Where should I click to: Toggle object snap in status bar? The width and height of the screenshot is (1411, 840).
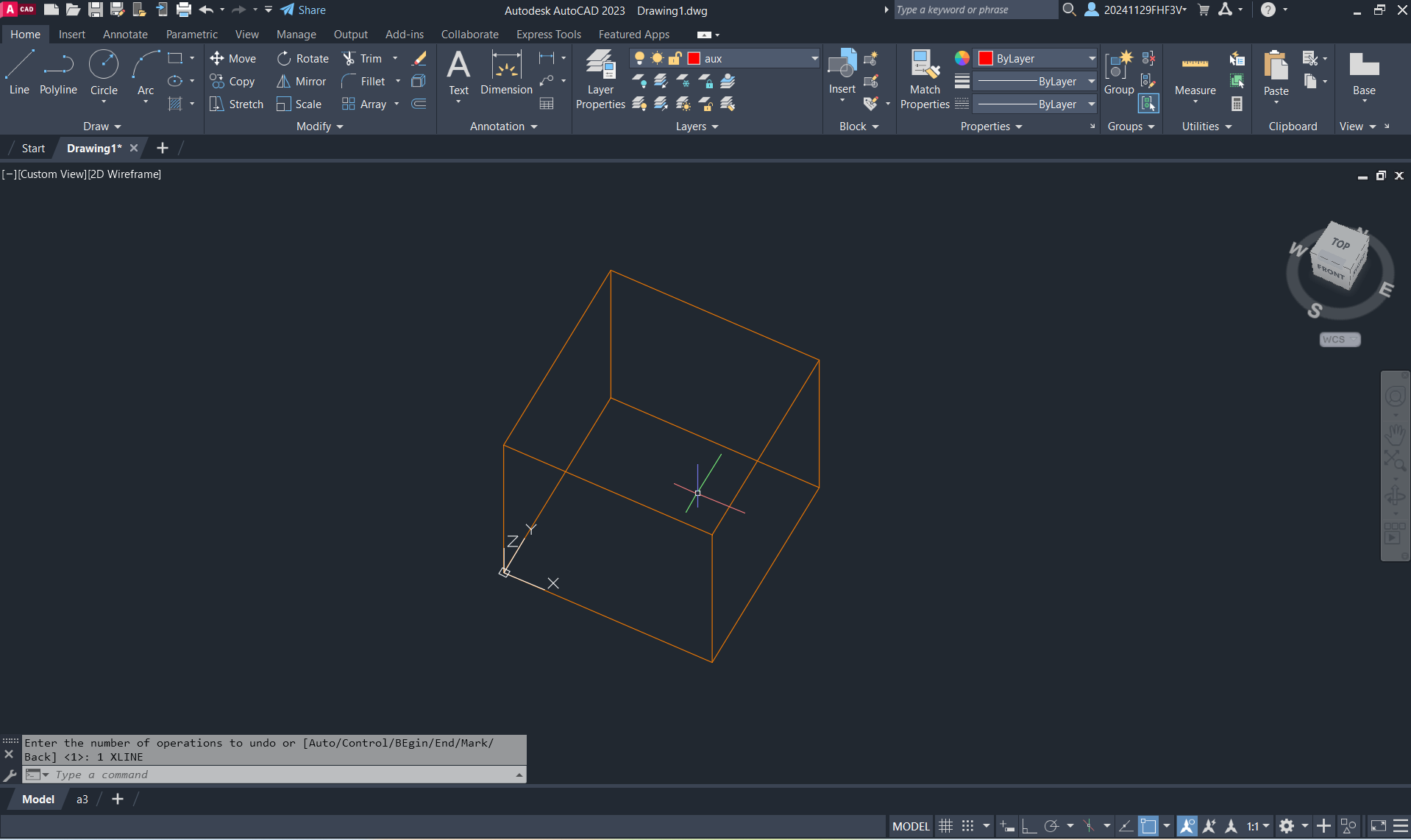[1148, 826]
